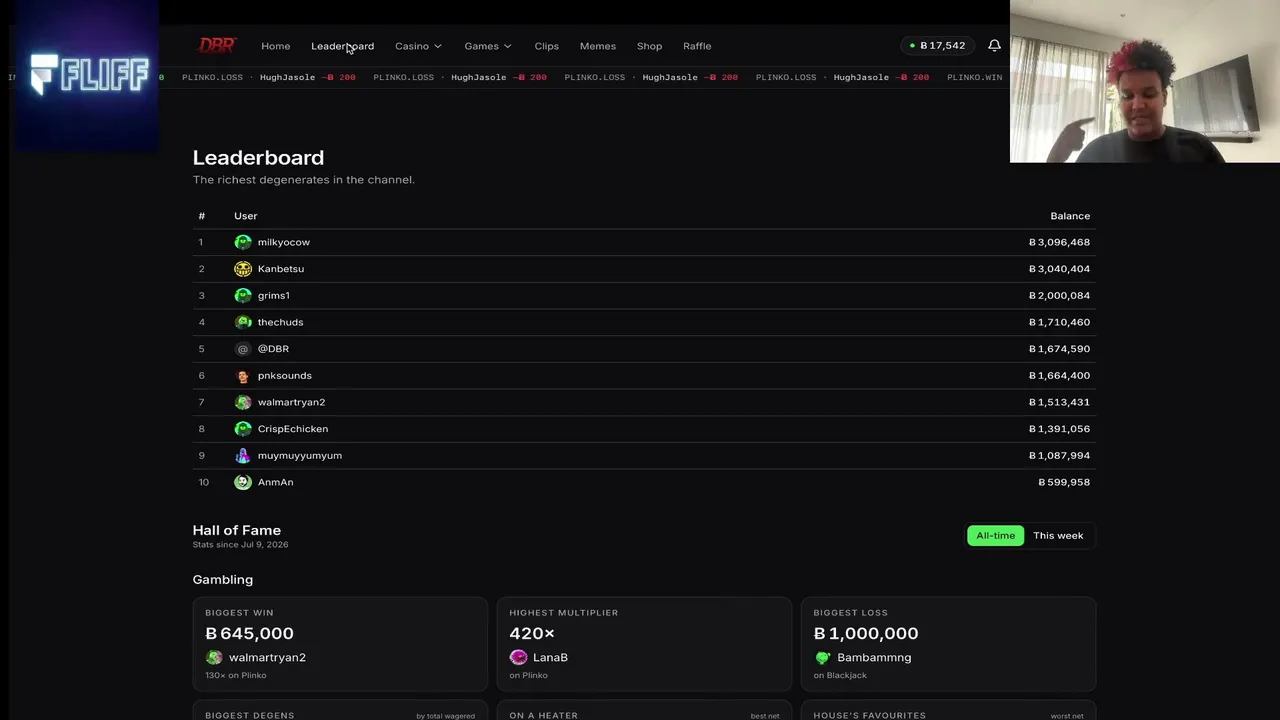Click the User column header

pyautogui.click(x=246, y=216)
